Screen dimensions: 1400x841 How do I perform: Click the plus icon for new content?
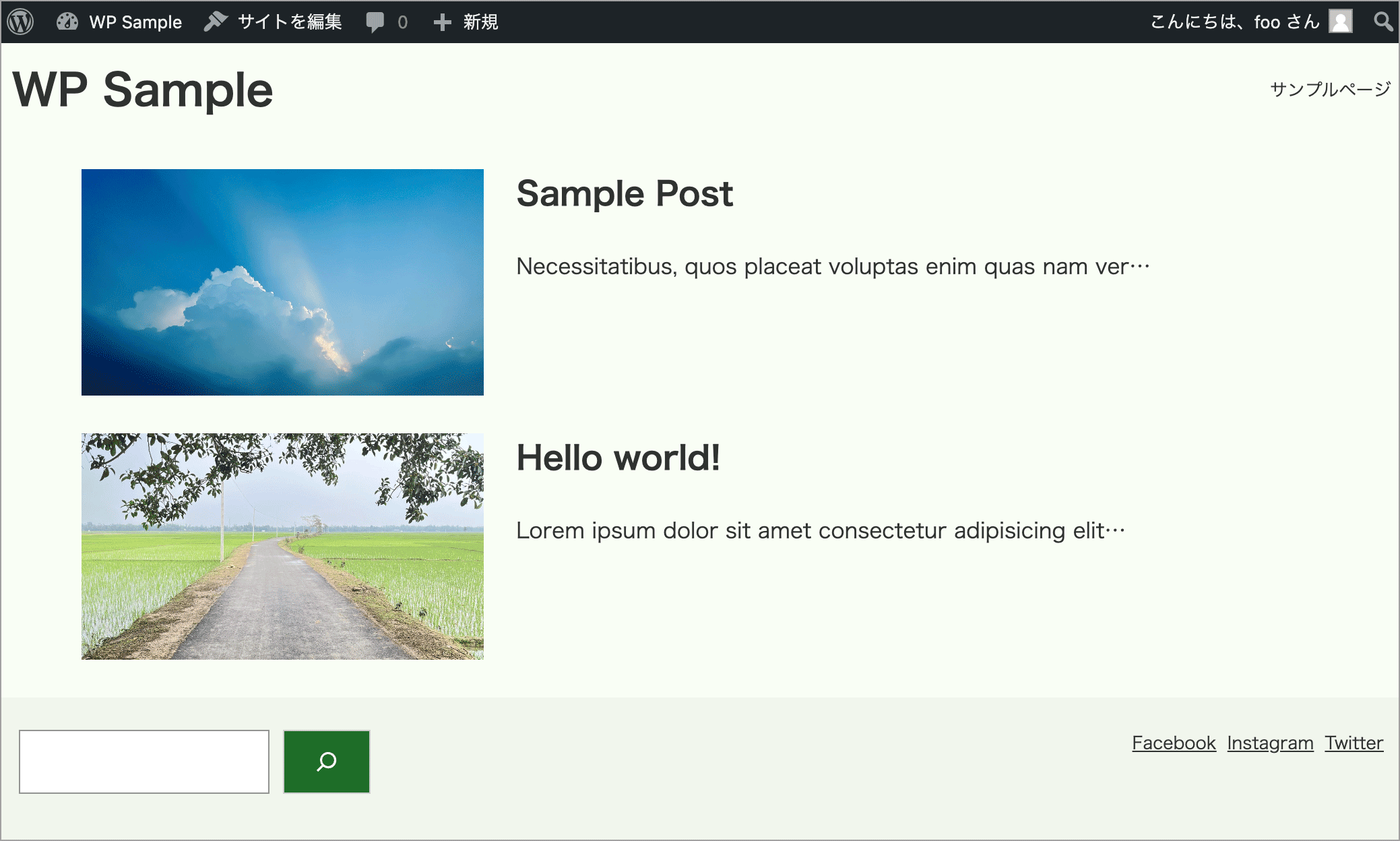coord(442,22)
